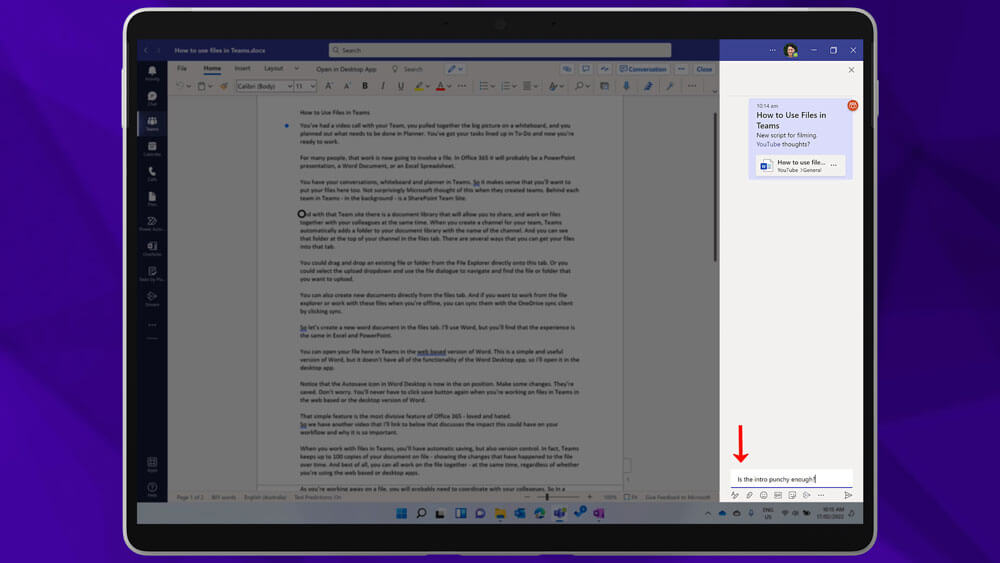
Task: Open the font size dropdown
Action: (x=305, y=87)
